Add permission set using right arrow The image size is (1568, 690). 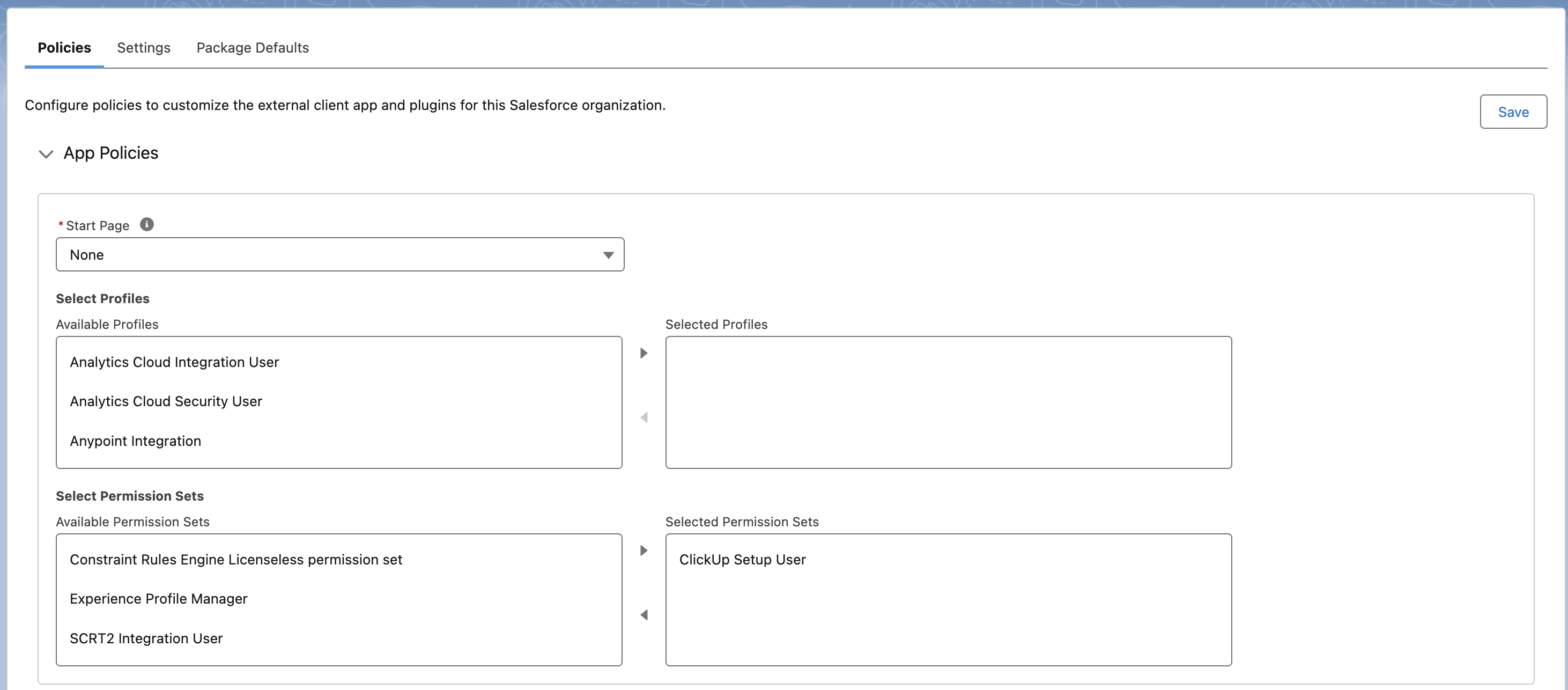[x=644, y=550]
